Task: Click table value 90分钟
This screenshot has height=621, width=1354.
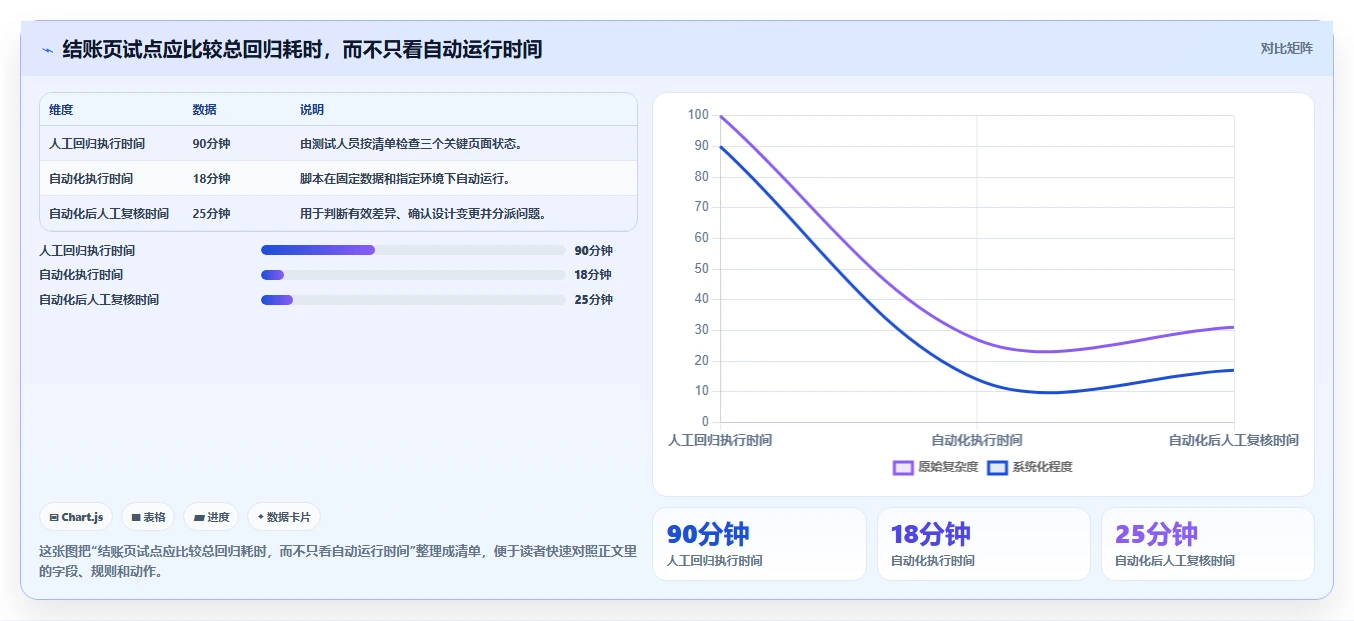Action: [211, 144]
